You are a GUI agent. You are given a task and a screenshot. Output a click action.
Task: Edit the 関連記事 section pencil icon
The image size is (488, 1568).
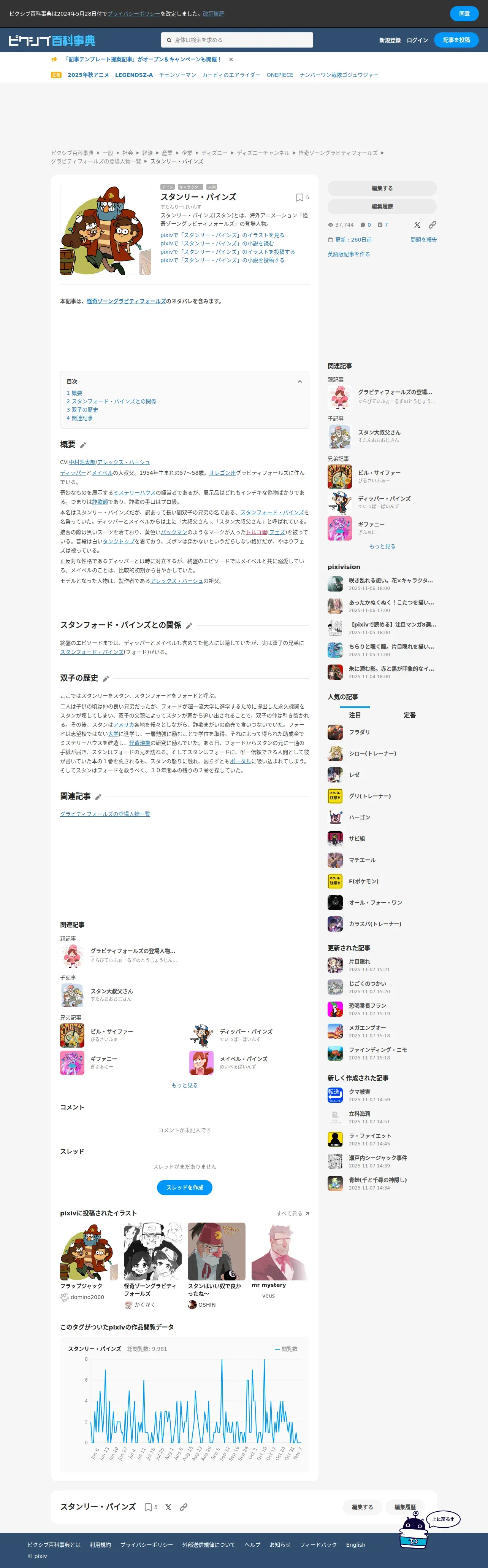[x=98, y=797]
